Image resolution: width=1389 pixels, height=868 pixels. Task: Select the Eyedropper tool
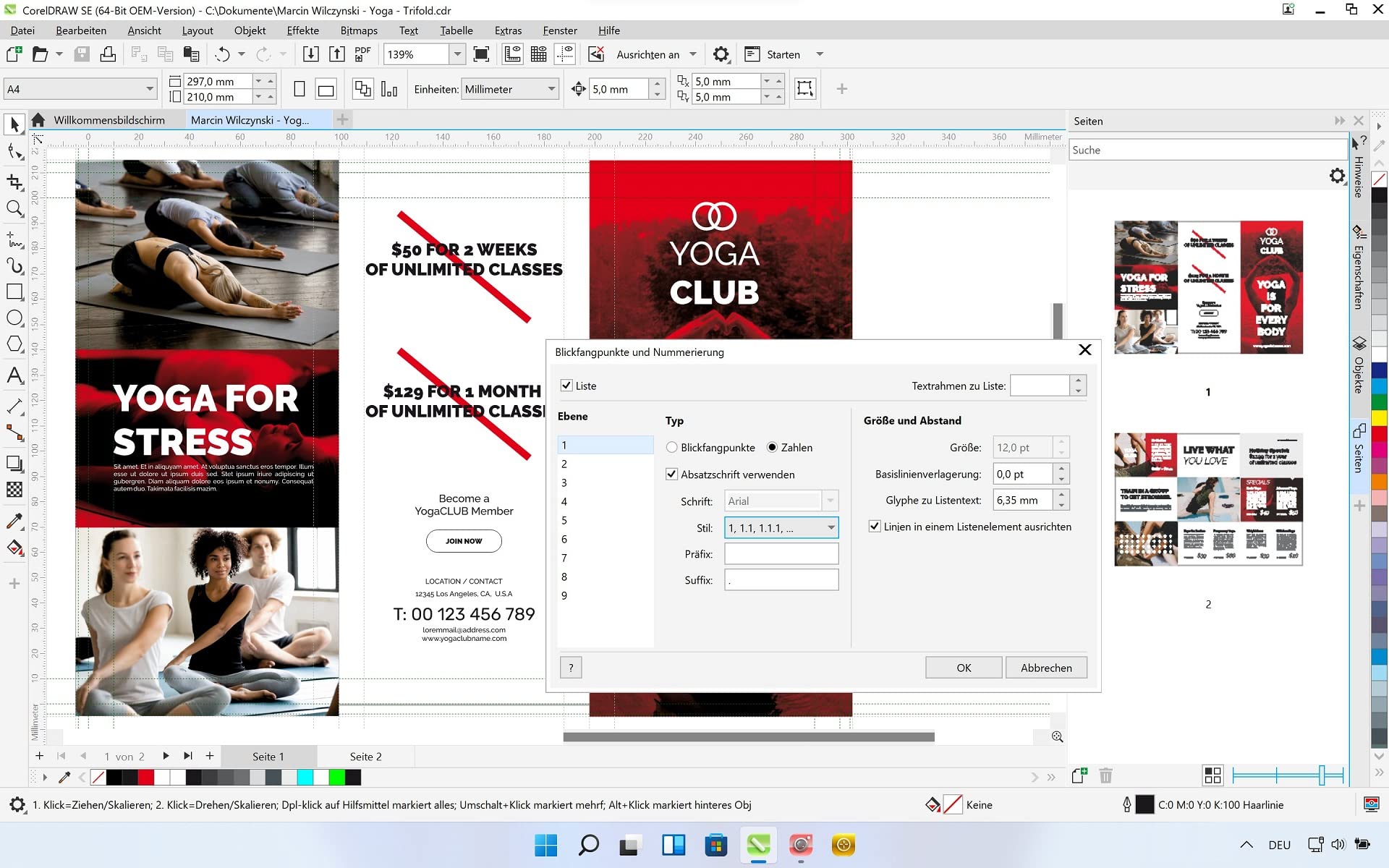[14, 521]
